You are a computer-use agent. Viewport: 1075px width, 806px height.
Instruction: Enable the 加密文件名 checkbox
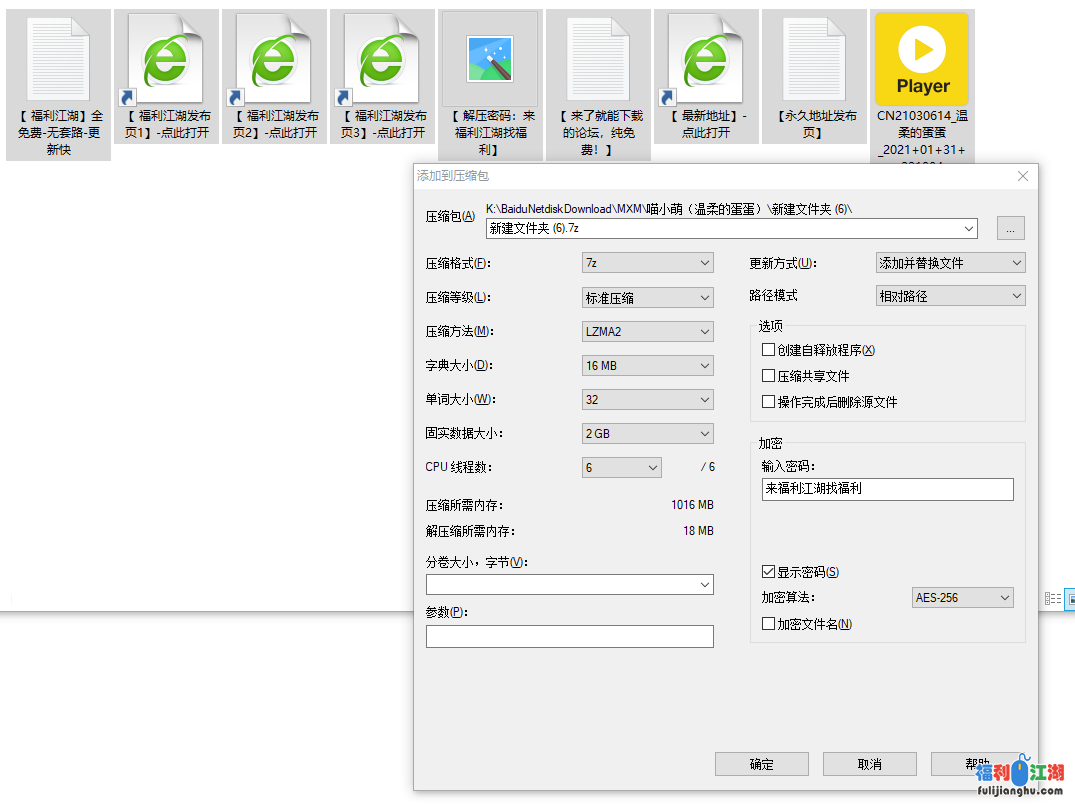[x=768, y=624]
